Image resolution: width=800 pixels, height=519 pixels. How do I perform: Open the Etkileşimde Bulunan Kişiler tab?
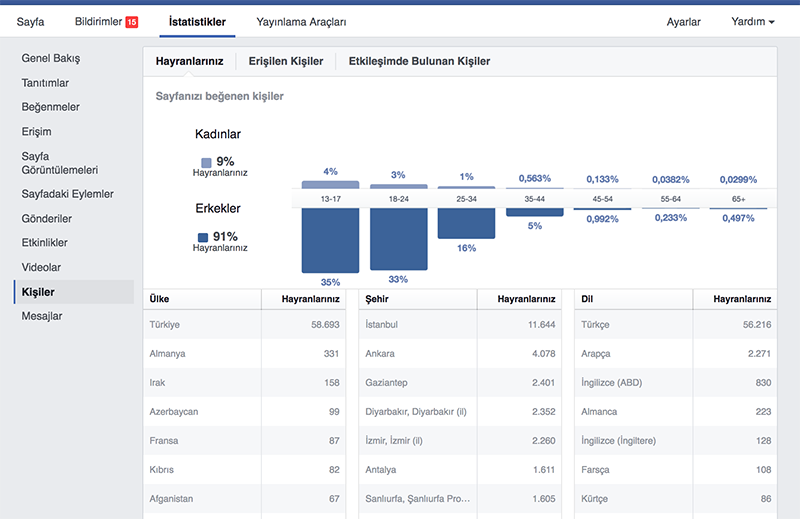pos(419,61)
